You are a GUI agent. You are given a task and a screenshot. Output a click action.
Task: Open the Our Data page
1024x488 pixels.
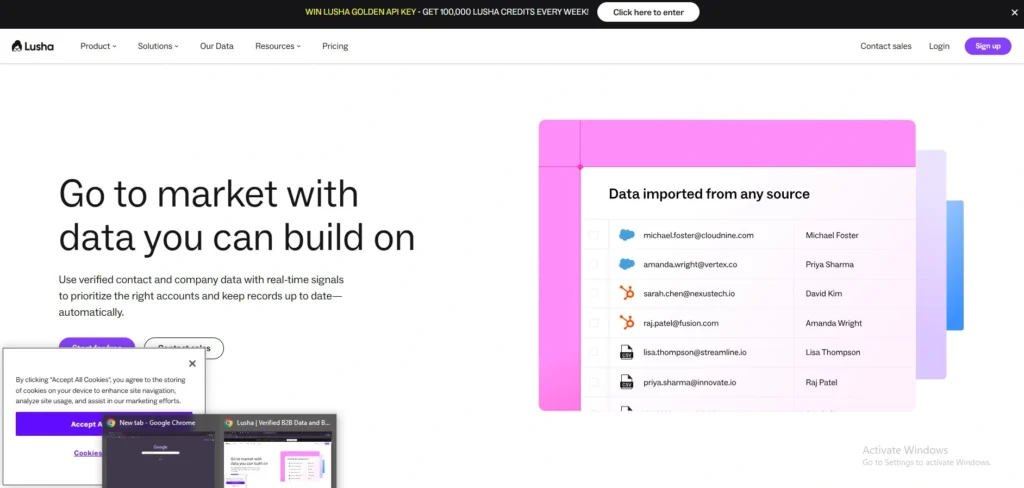pyautogui.click(x=217, y=46)
